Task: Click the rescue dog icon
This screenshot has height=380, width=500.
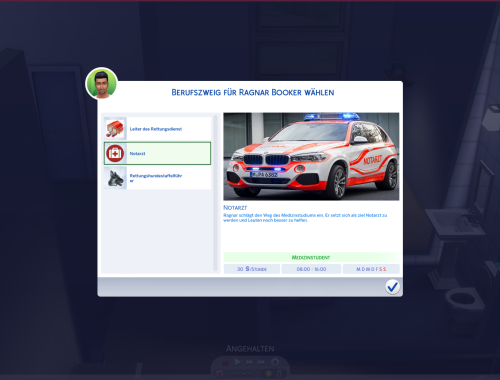Action: [x=115, y=178]
